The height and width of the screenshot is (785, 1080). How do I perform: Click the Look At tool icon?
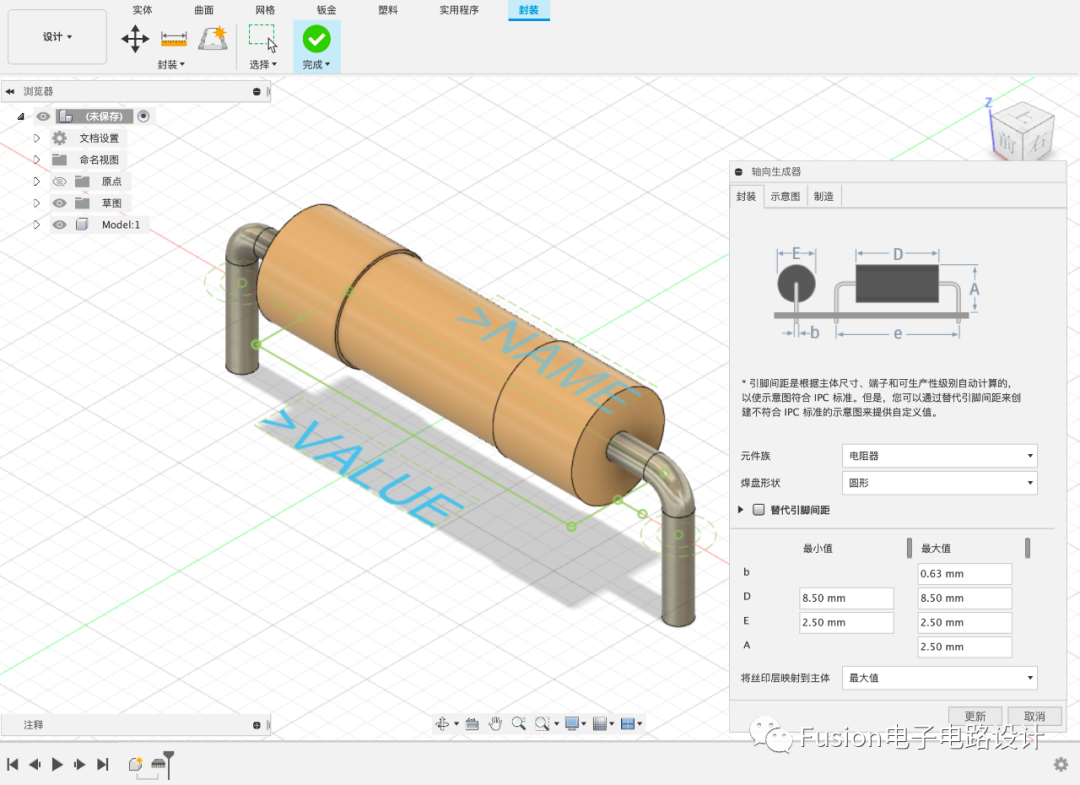(x=472, y=723)
